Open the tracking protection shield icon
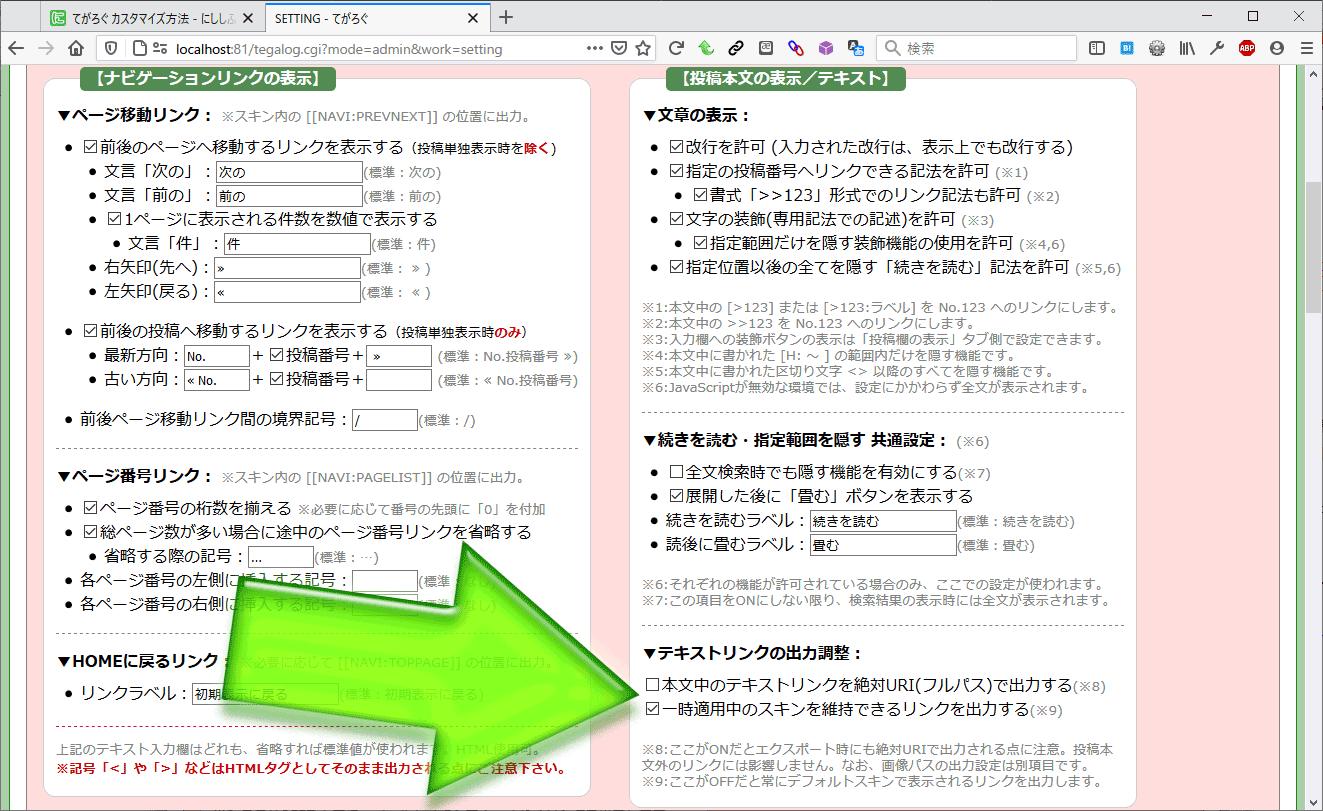 point(113,48)
